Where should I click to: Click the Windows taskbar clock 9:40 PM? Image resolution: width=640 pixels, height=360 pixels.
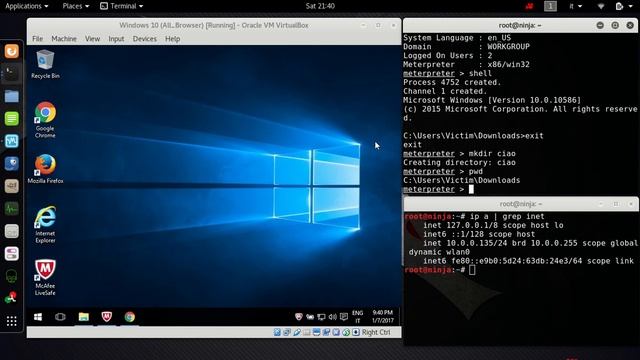click(382, 317)
